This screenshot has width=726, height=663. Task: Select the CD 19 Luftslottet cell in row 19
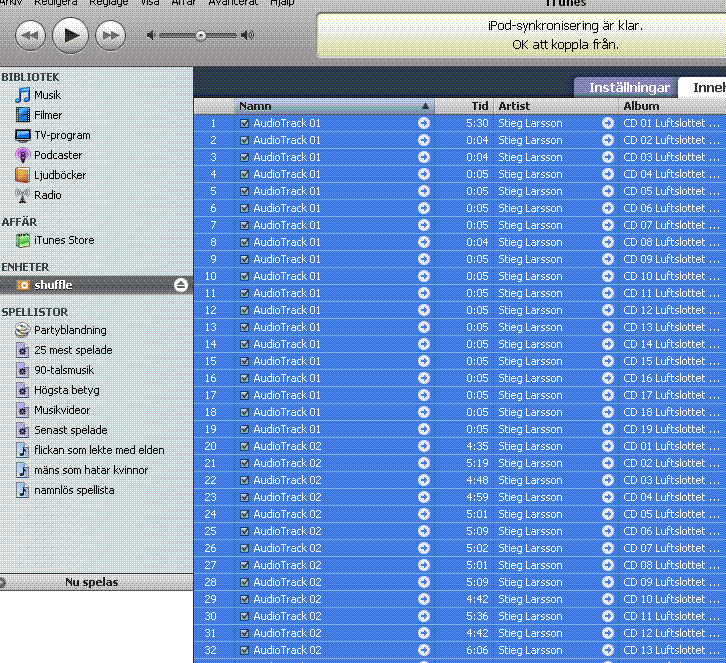tap(671, 429)
